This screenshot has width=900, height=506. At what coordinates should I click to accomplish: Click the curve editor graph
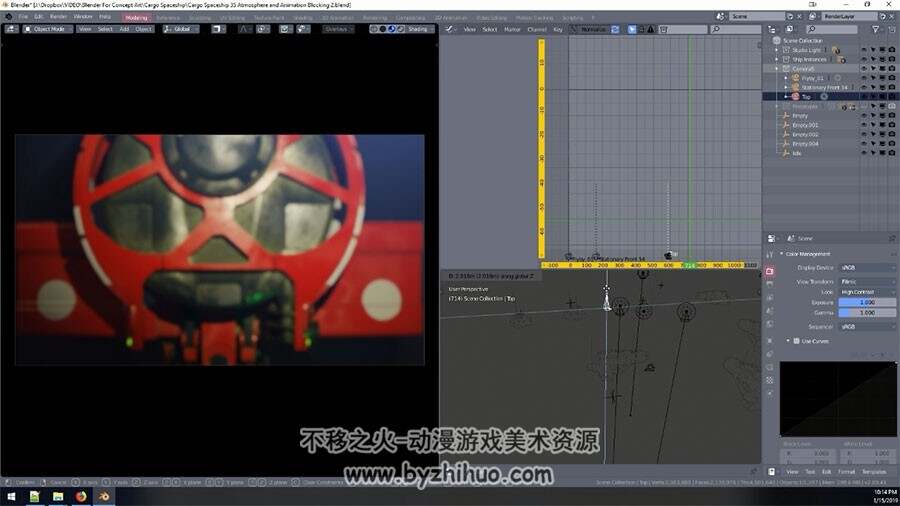[837, 399]
